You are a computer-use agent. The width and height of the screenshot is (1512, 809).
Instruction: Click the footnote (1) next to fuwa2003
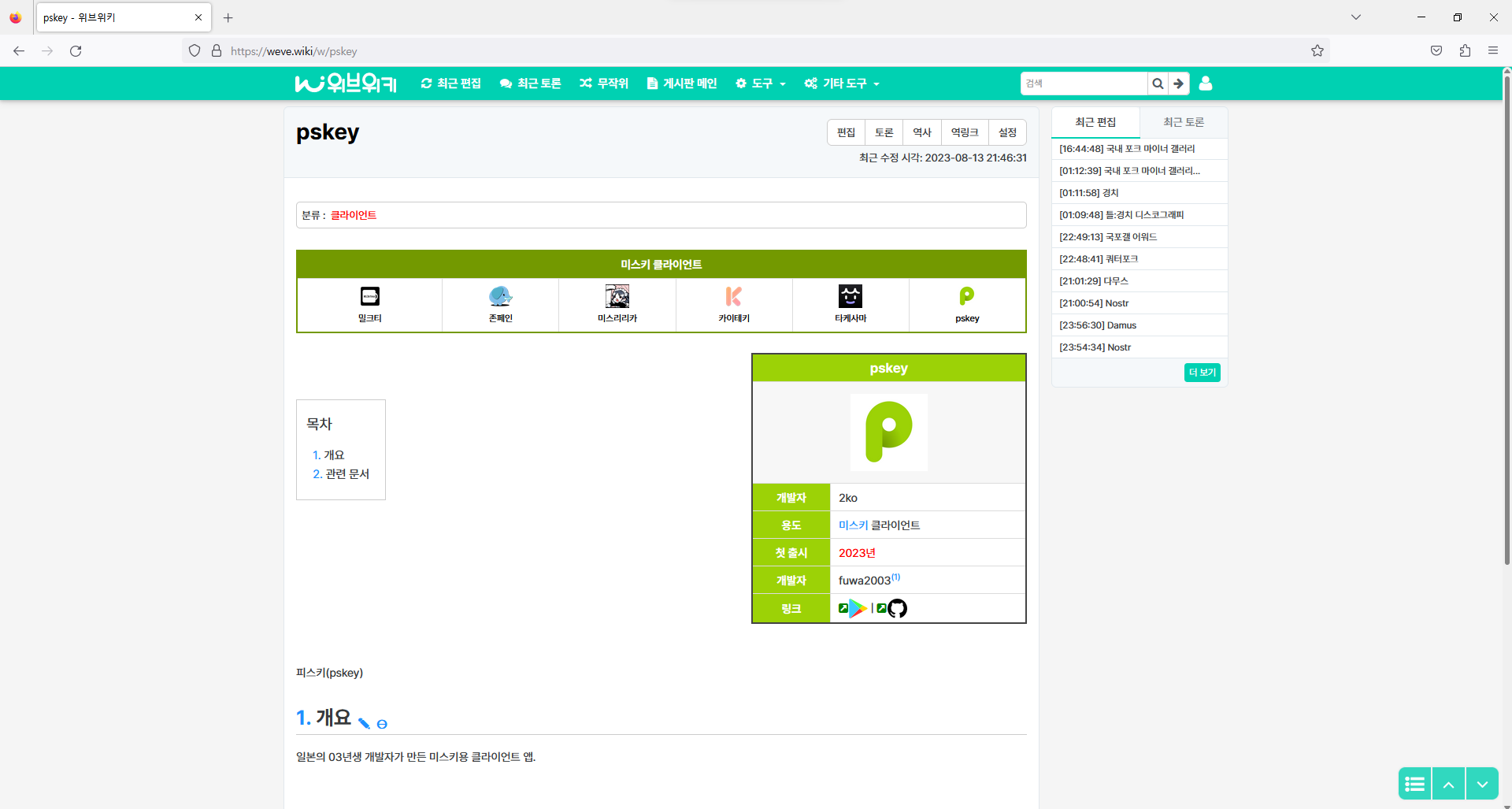[895, 577]
